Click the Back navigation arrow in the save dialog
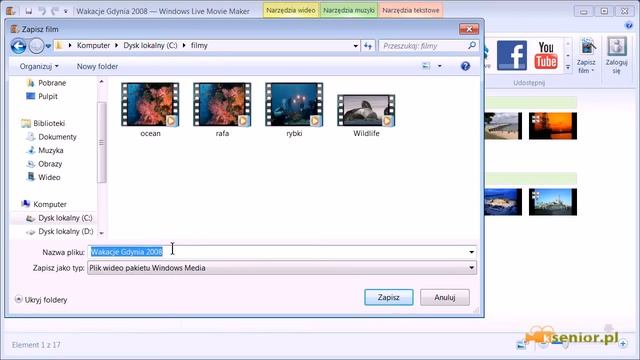This screenshot has width=640, height=360. pos(18,46)
